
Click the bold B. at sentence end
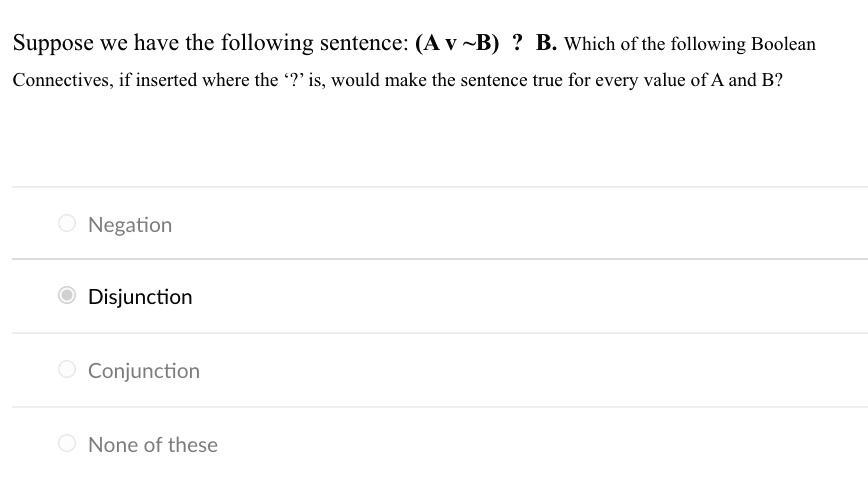click(x=546, y=42)
